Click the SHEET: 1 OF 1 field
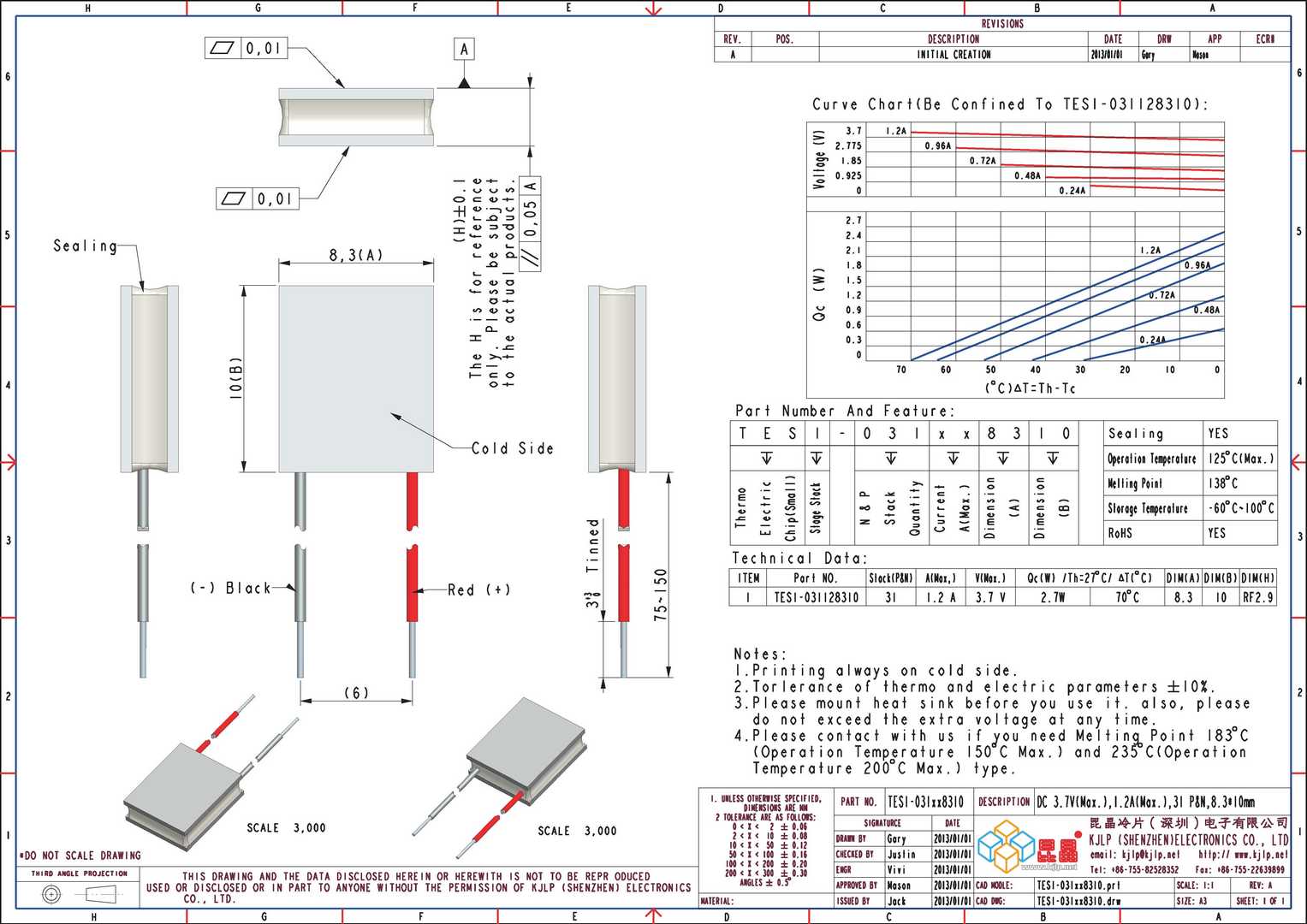This screenshot has height=924, width=1307. coord(1260,901)
